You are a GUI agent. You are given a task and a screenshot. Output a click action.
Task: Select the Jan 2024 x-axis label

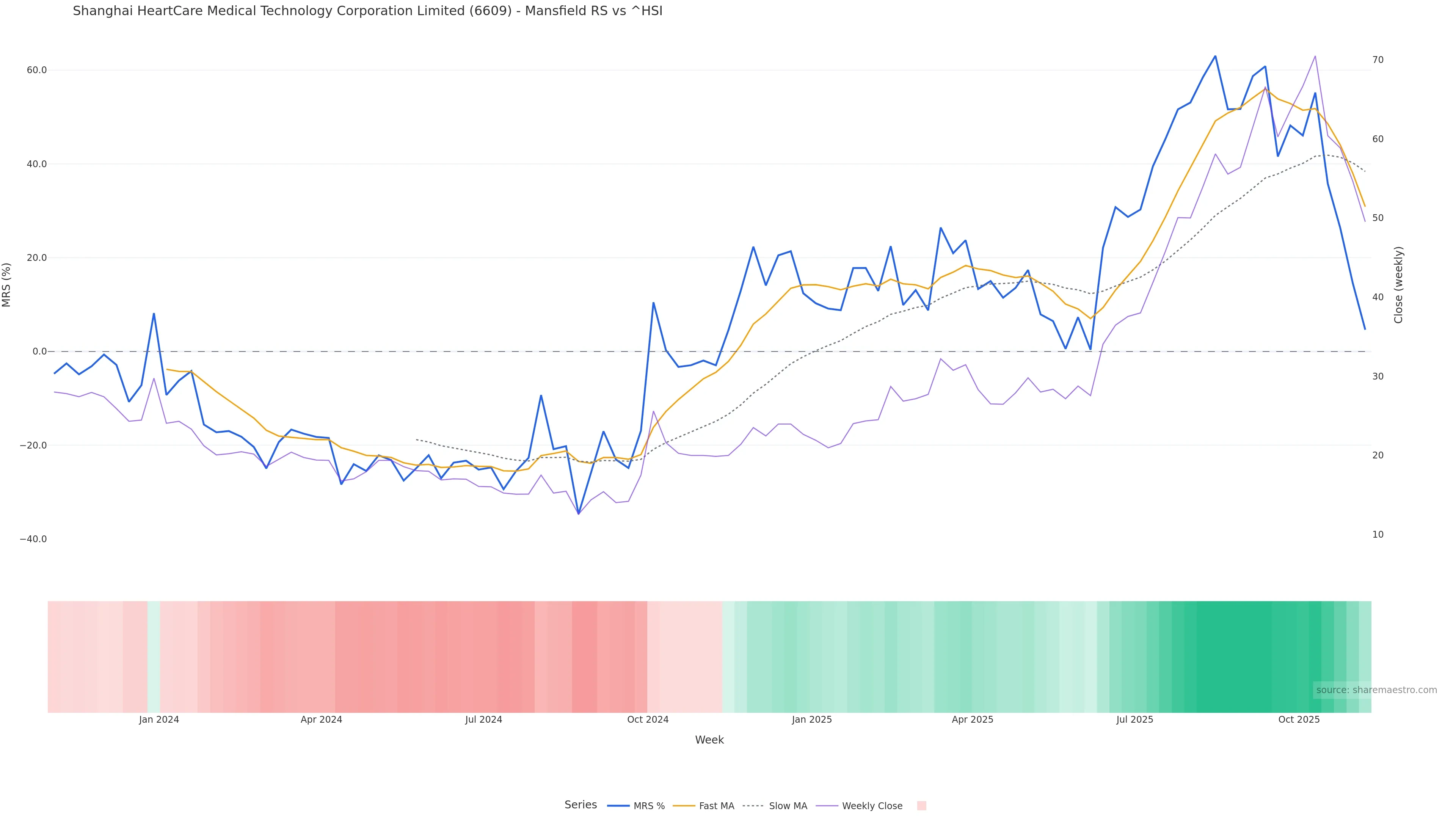[x=159, y=720]
